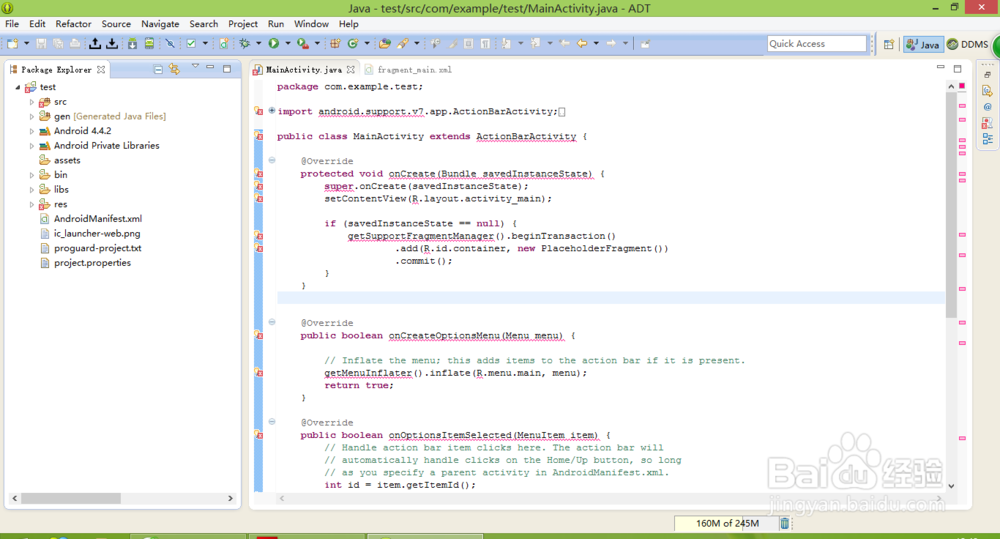Screen dimensions: 1000x539
Task: Open the Run dropdown arrow
Action: [x=288, y=43]
